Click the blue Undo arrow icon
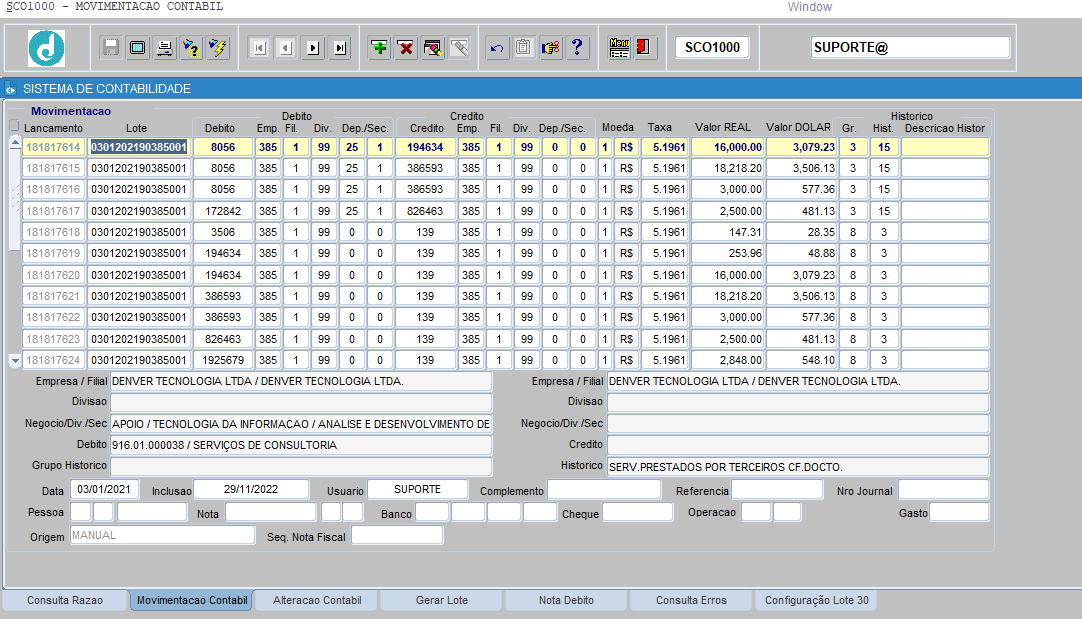The image size is (1082, 619). (497, 48)
